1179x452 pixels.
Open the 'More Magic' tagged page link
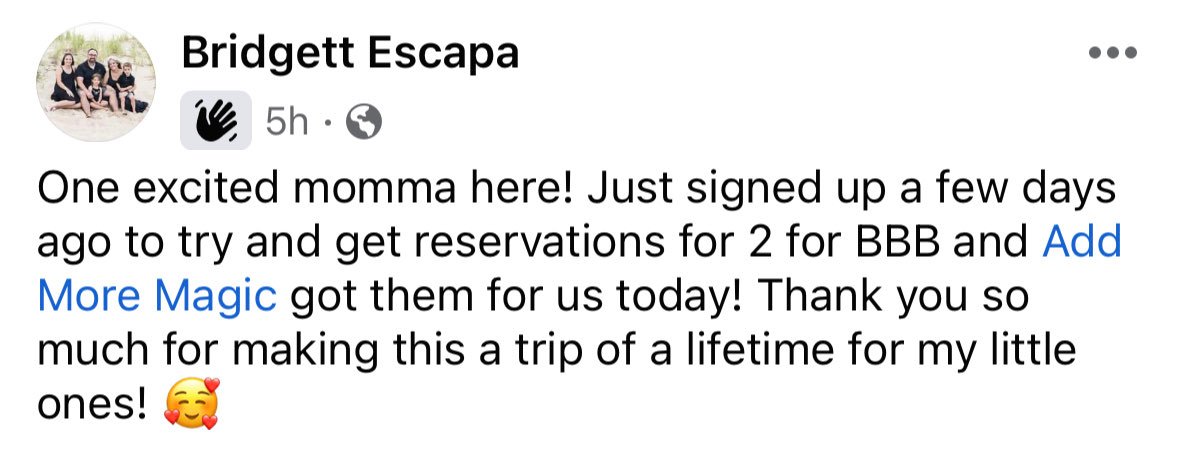point(157,296)
